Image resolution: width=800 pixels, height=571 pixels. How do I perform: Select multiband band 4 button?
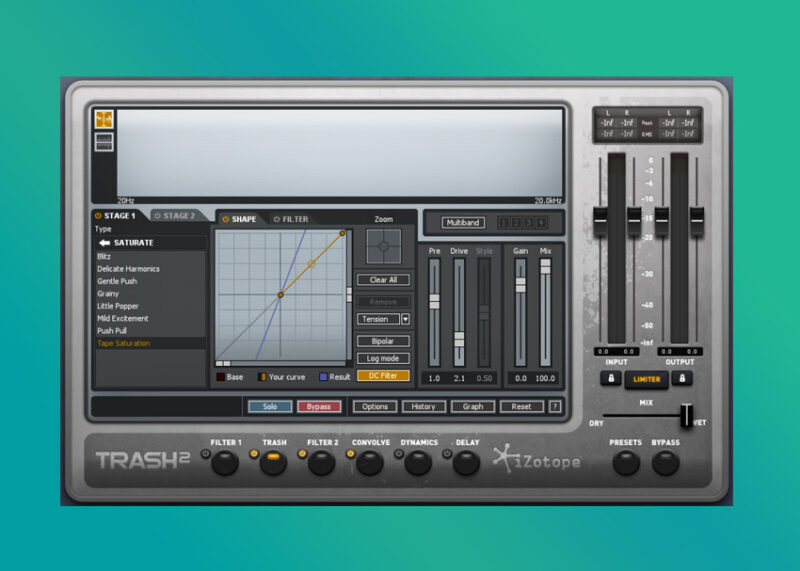tap(541, 222)
